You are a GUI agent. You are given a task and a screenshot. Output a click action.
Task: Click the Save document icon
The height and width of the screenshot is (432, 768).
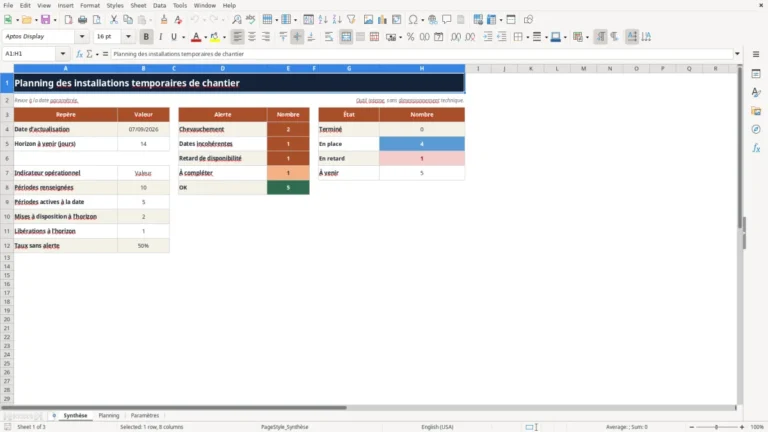point(46,20)
